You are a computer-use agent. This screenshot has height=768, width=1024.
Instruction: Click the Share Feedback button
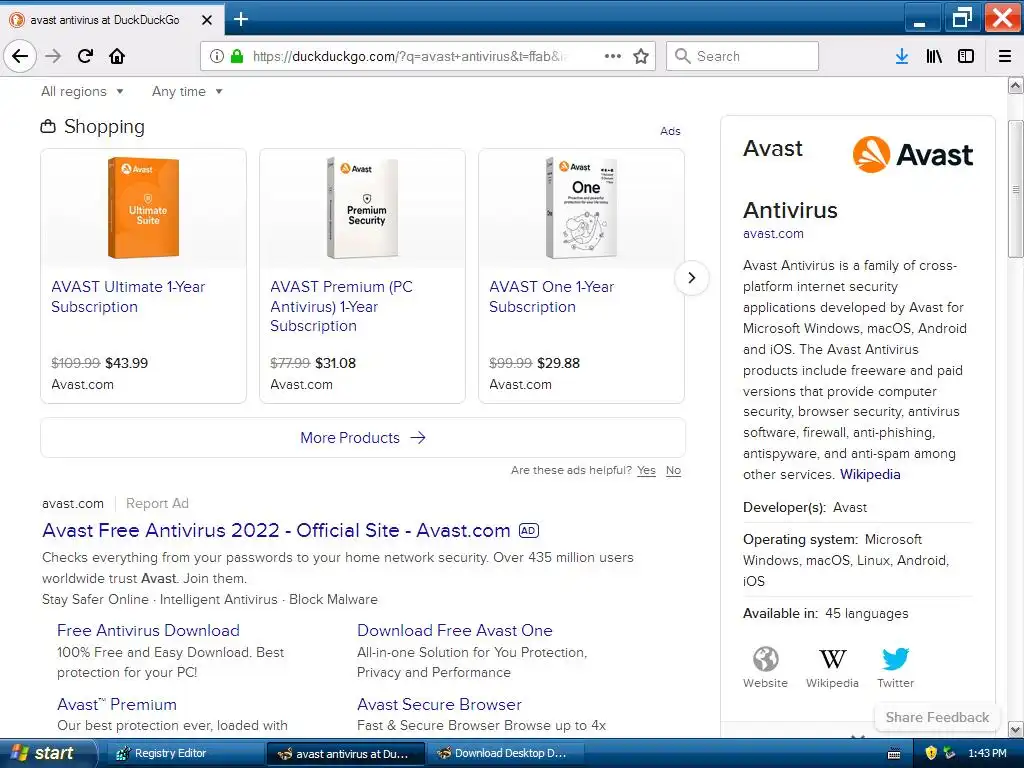click(937, 717)
